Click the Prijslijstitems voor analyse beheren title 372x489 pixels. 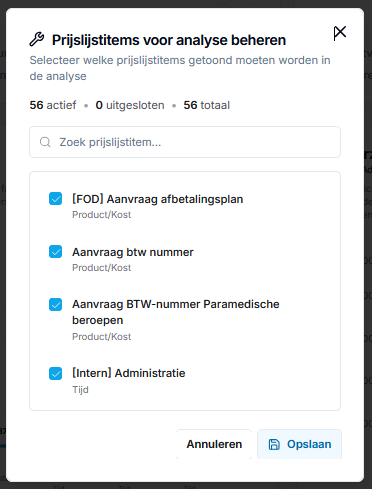click(169, 40)
